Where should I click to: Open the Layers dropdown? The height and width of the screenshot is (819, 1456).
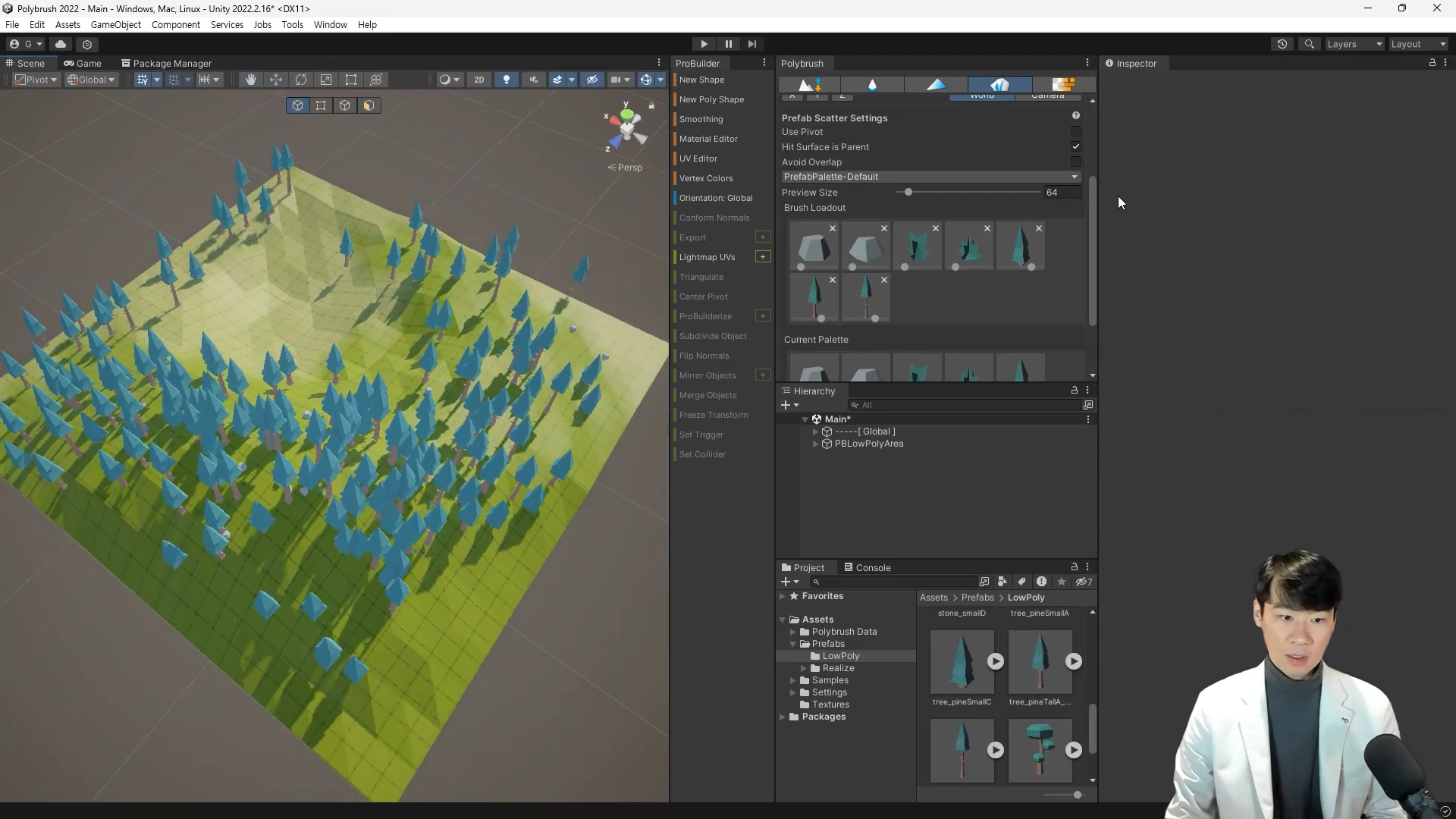(x=1354, y=44)
